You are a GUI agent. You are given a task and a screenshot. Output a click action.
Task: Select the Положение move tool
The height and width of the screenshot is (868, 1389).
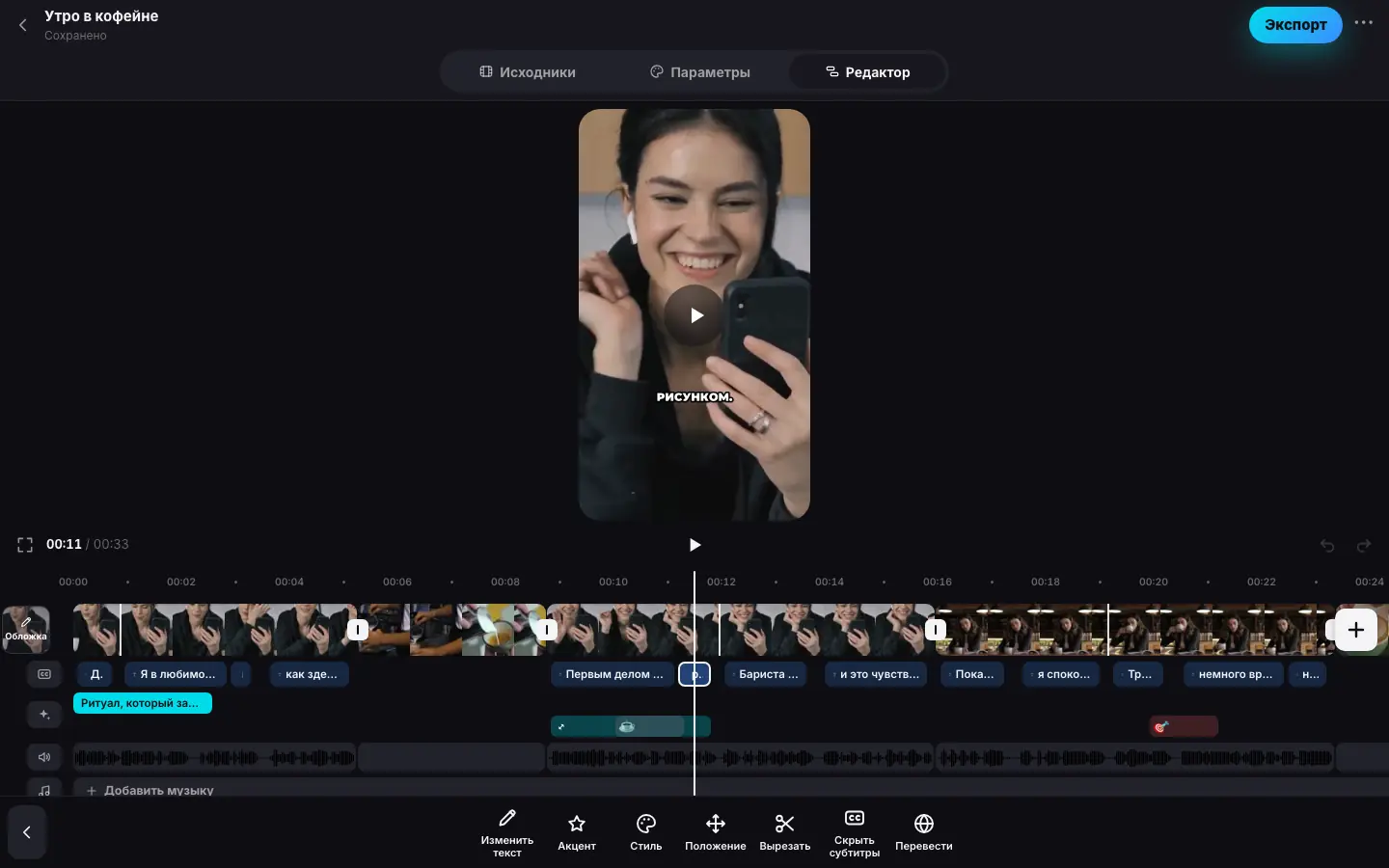click(716, 833)
